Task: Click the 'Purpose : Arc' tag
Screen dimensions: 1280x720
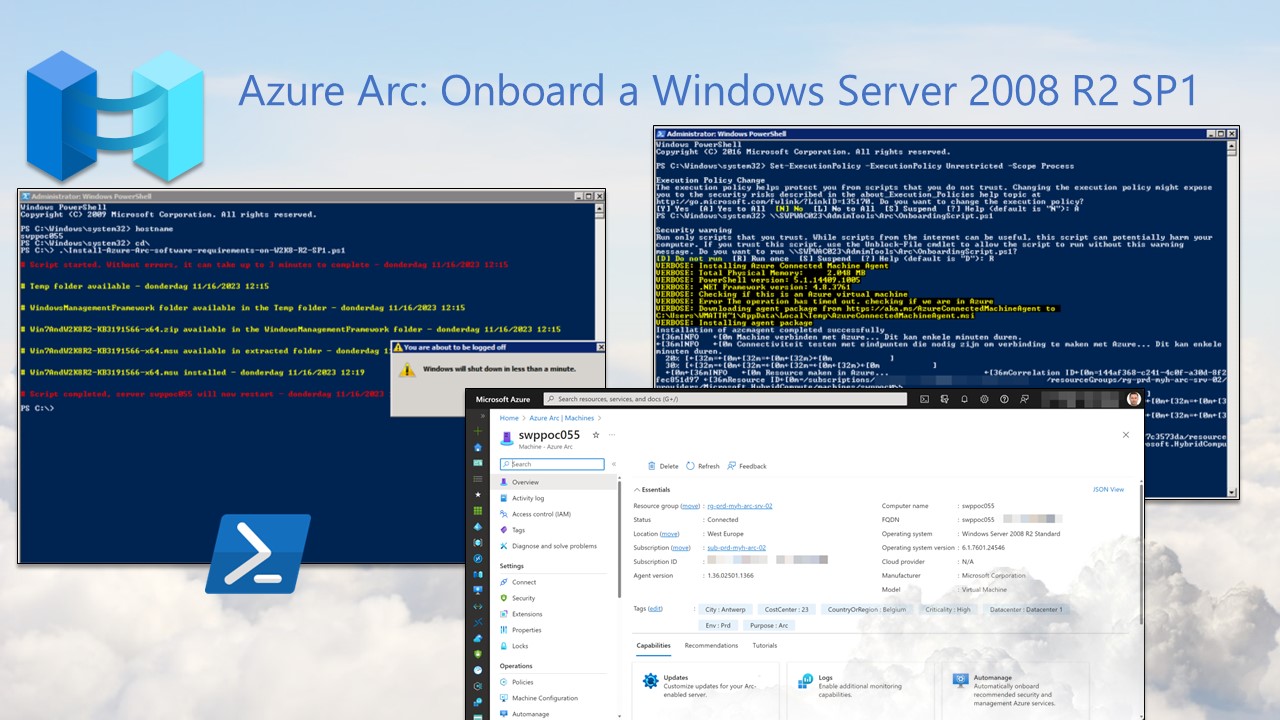Action: pos(769,625)
